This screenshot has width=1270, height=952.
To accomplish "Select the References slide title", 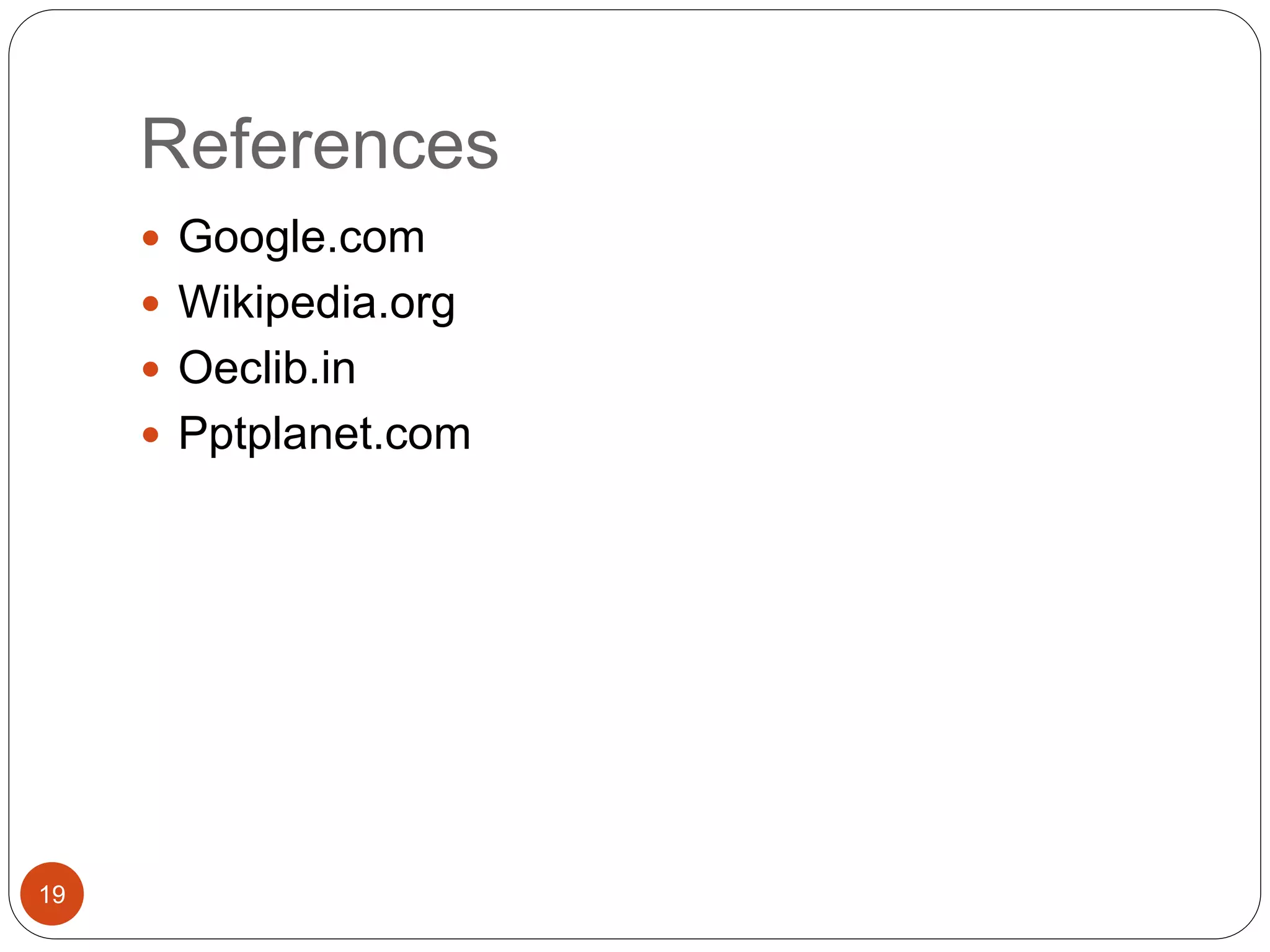I will point(319,144).
